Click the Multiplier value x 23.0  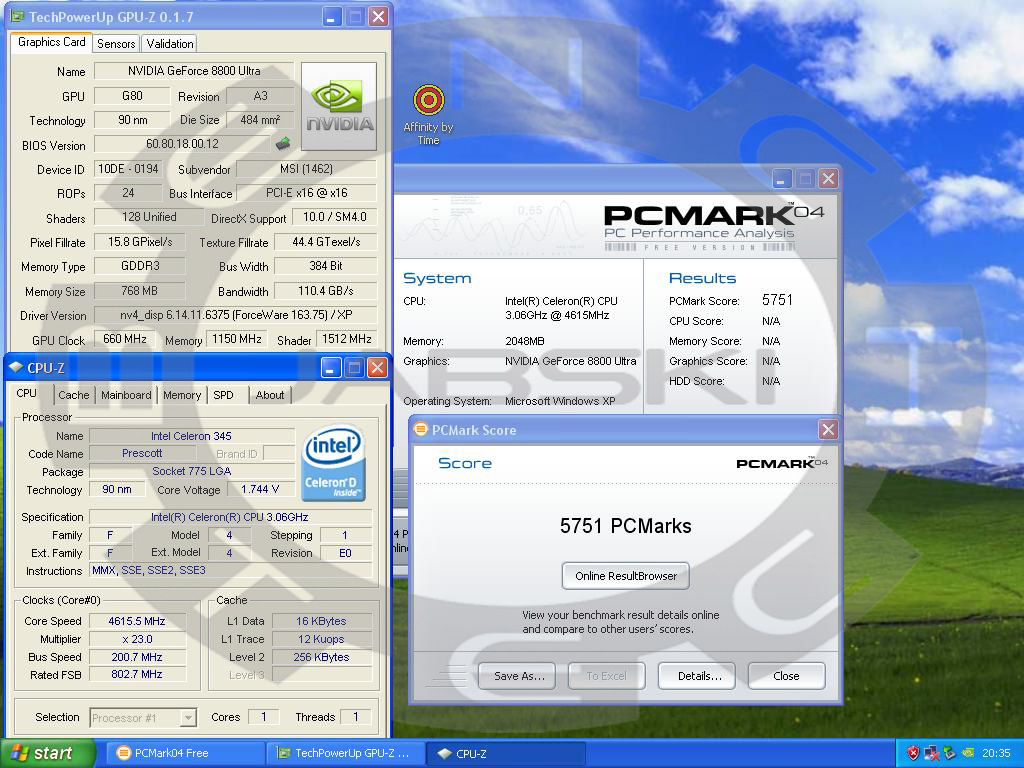[137, 639]
